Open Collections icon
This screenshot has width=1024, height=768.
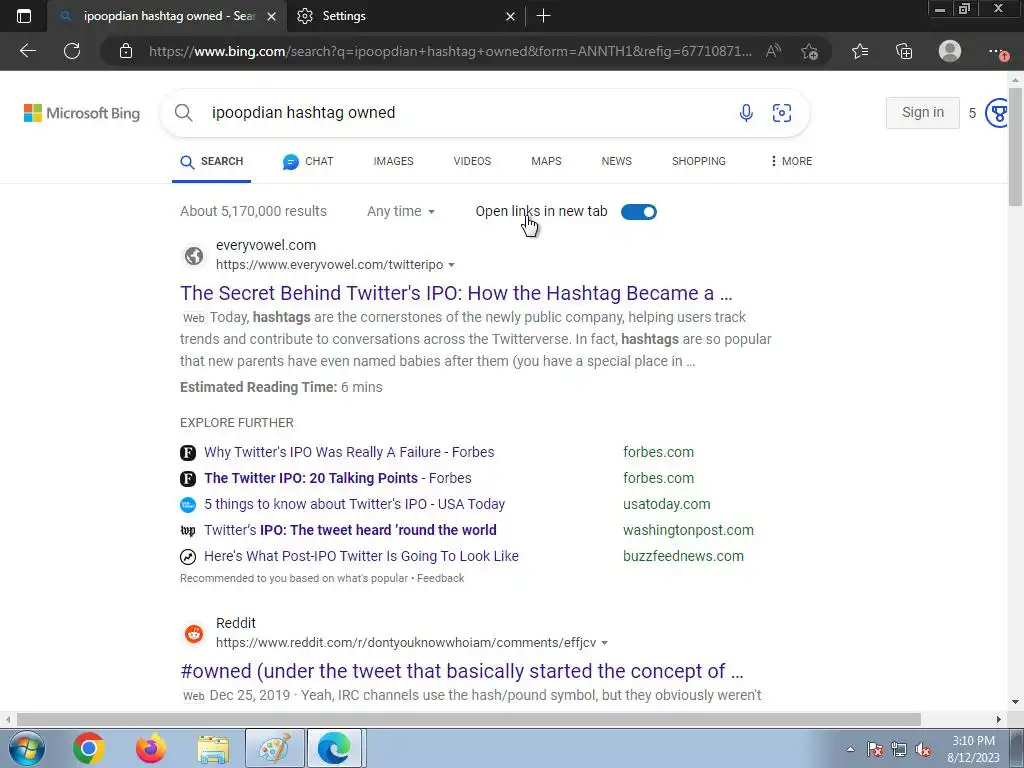tap(904, 51)
